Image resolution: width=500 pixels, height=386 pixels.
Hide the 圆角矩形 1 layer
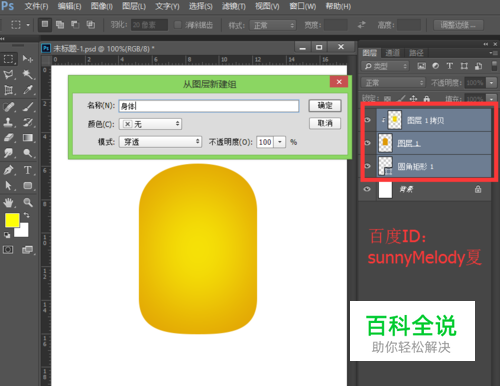coord(368,166)
